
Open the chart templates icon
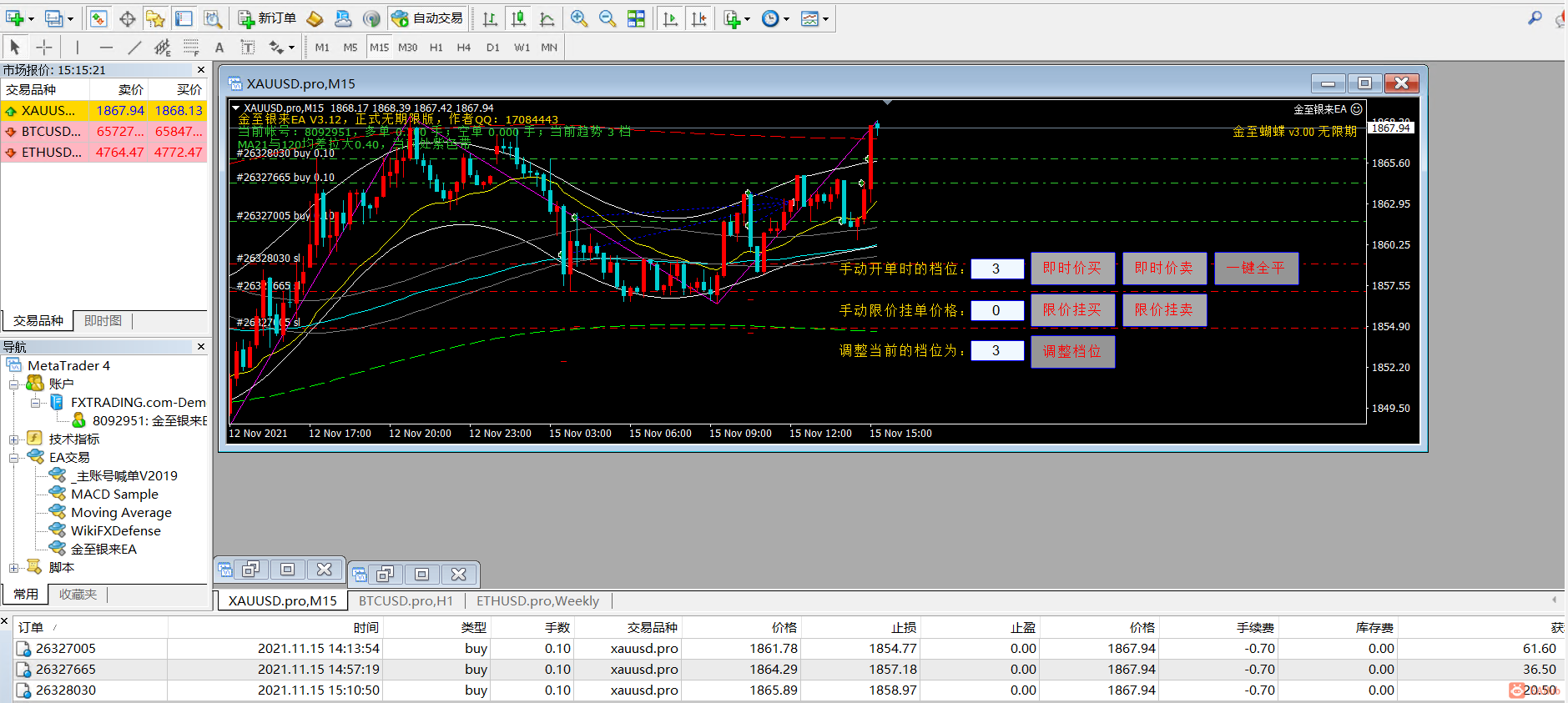pyautogui.click(x=809, y=18)
